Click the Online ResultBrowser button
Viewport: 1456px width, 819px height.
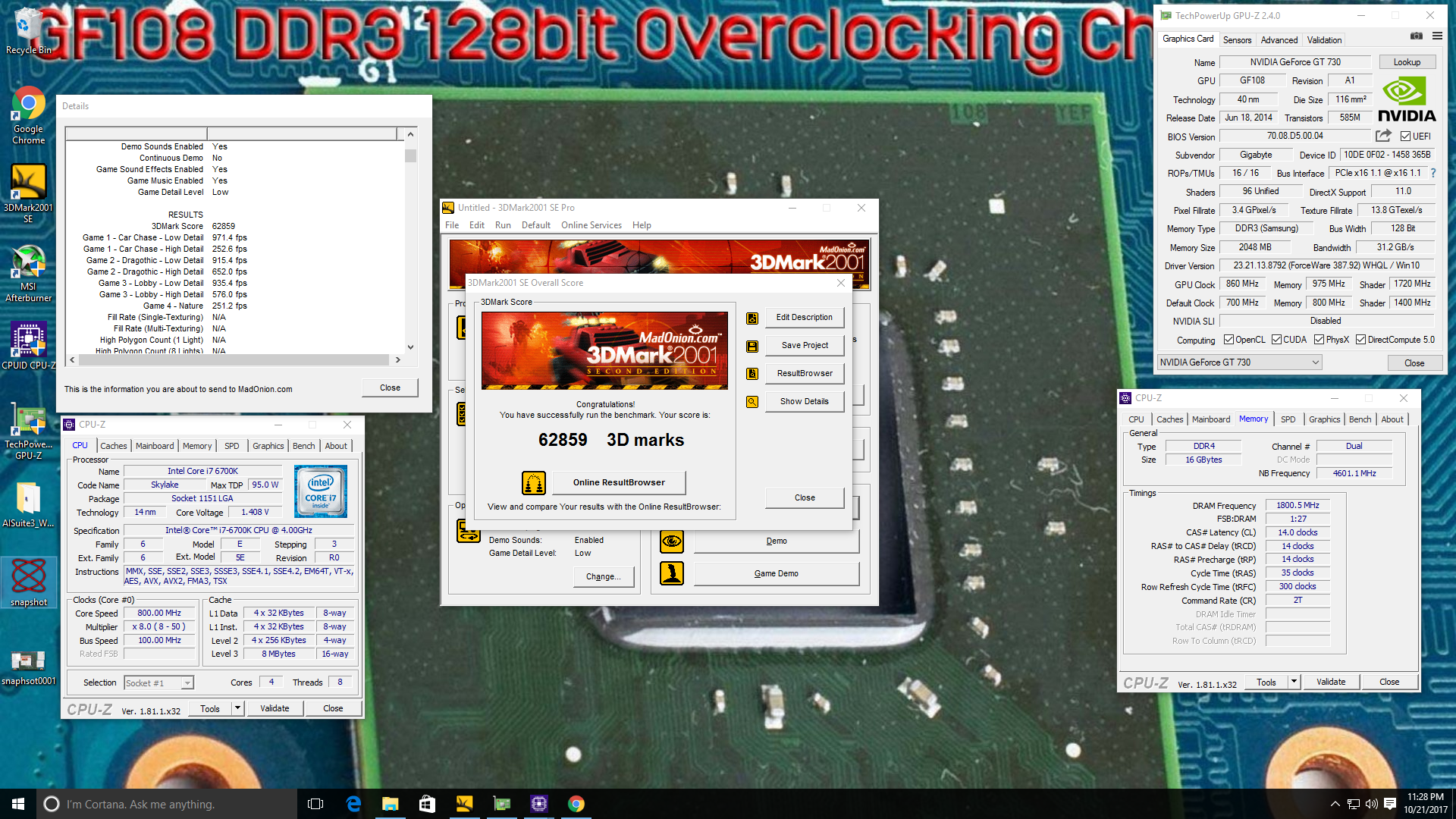(x=619, y=482)
